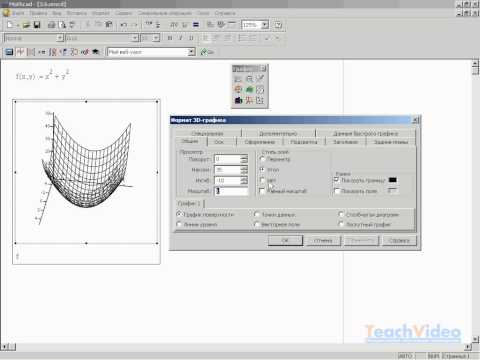Click the black border color swatch

393,180
